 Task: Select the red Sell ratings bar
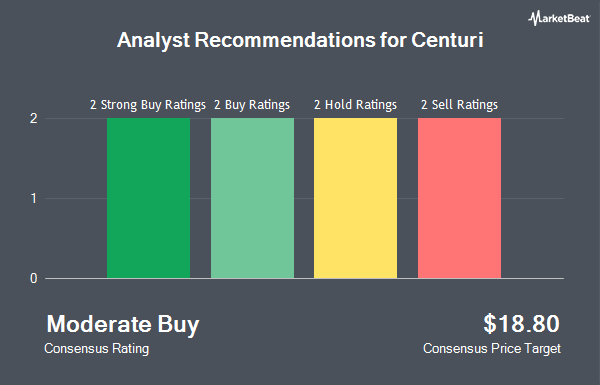pyautogui.click(x=460, y=198)
